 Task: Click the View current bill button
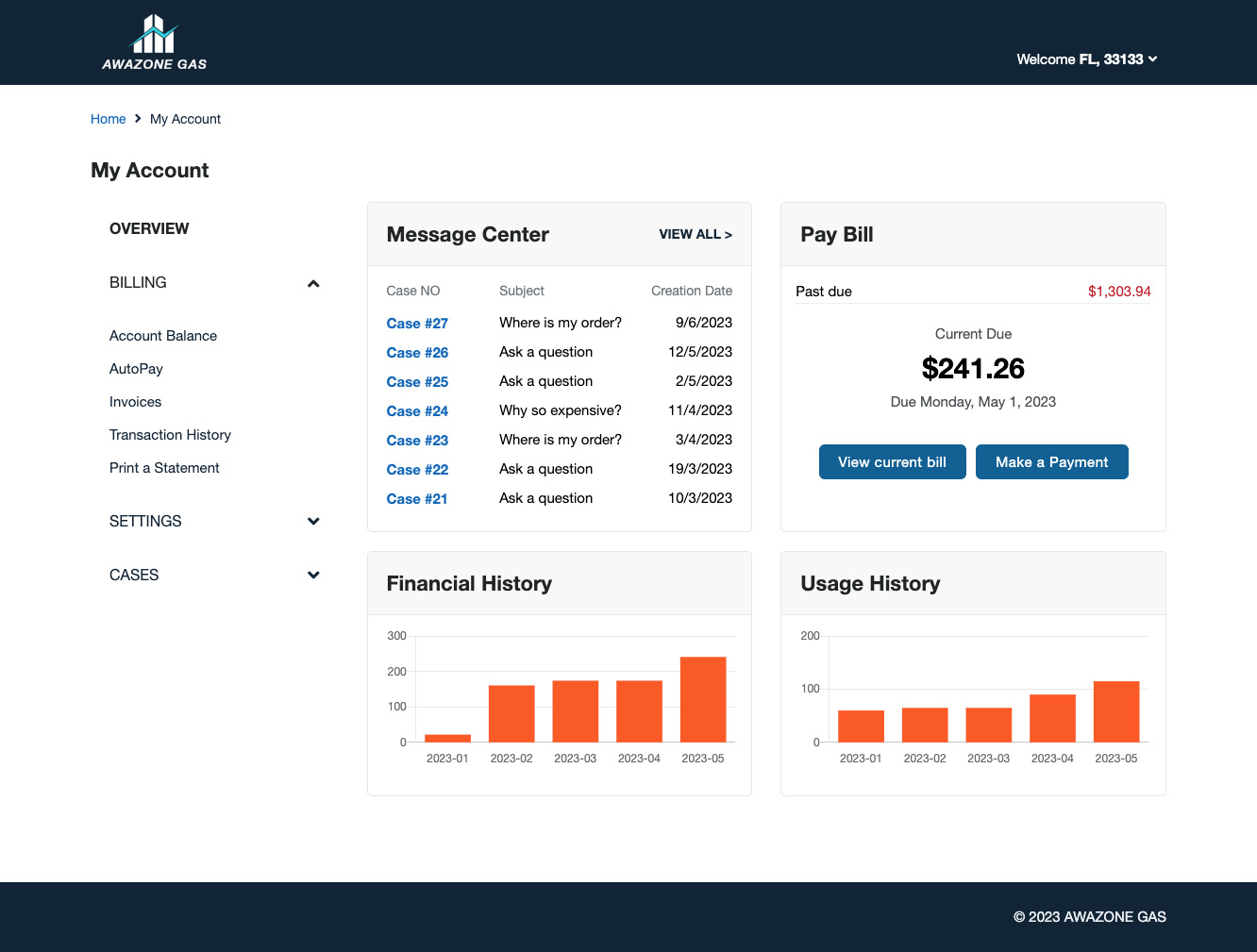pyautogui.click(x=892, y=462)
